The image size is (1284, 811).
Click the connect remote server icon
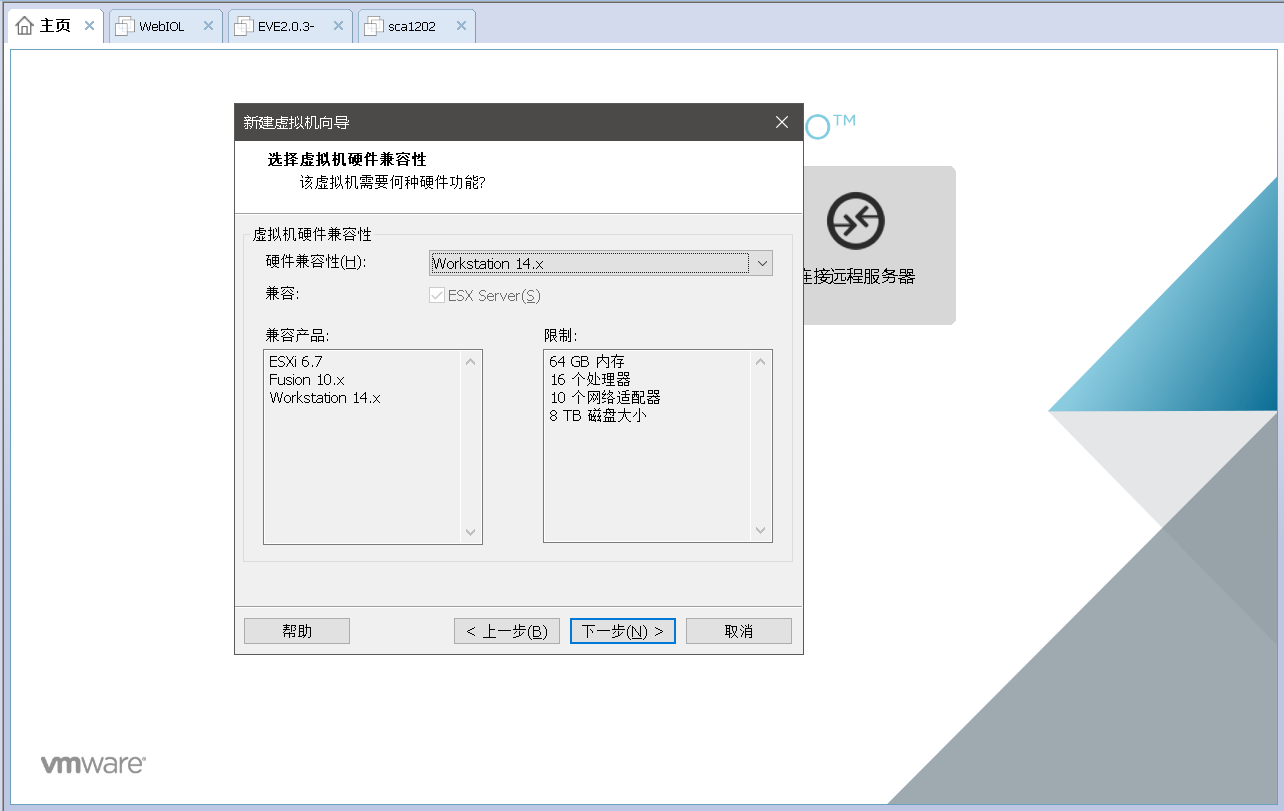pyautogui.click(x=855, y=221)
